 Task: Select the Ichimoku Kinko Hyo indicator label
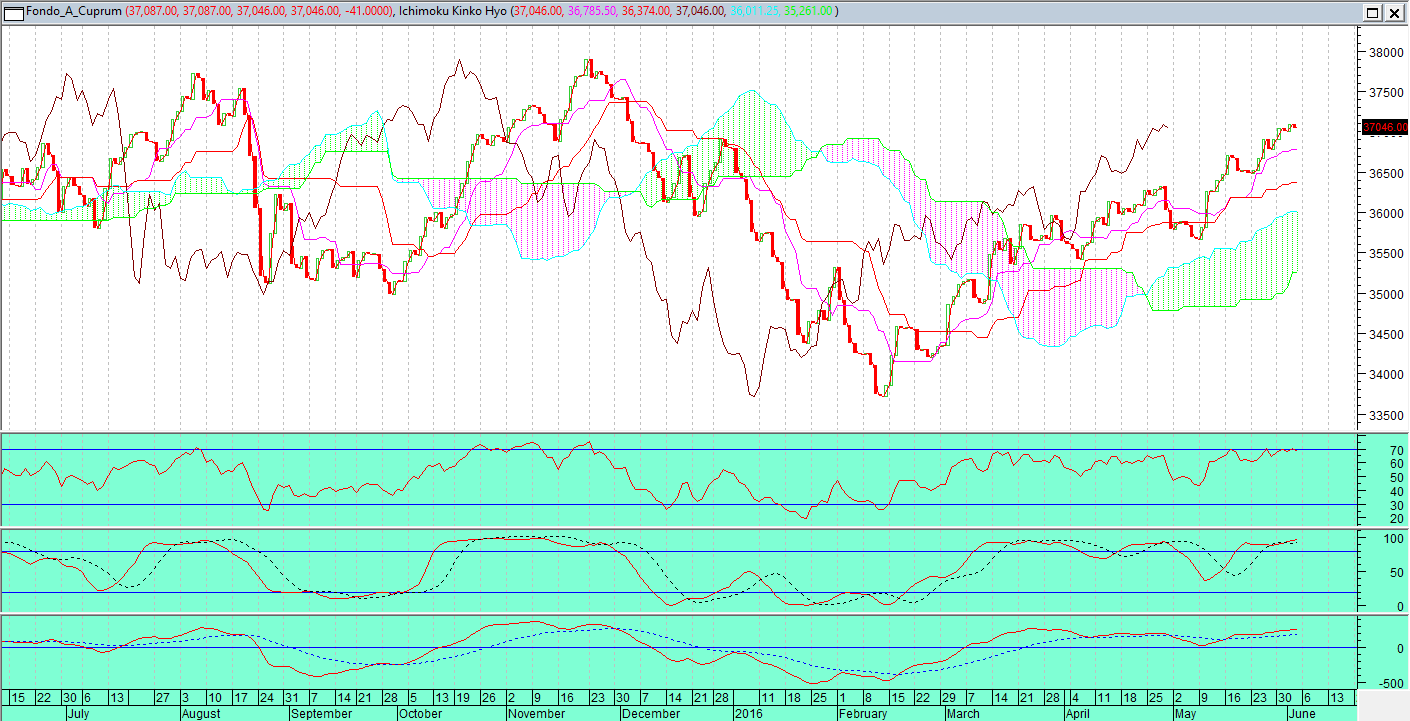point(452,11)
